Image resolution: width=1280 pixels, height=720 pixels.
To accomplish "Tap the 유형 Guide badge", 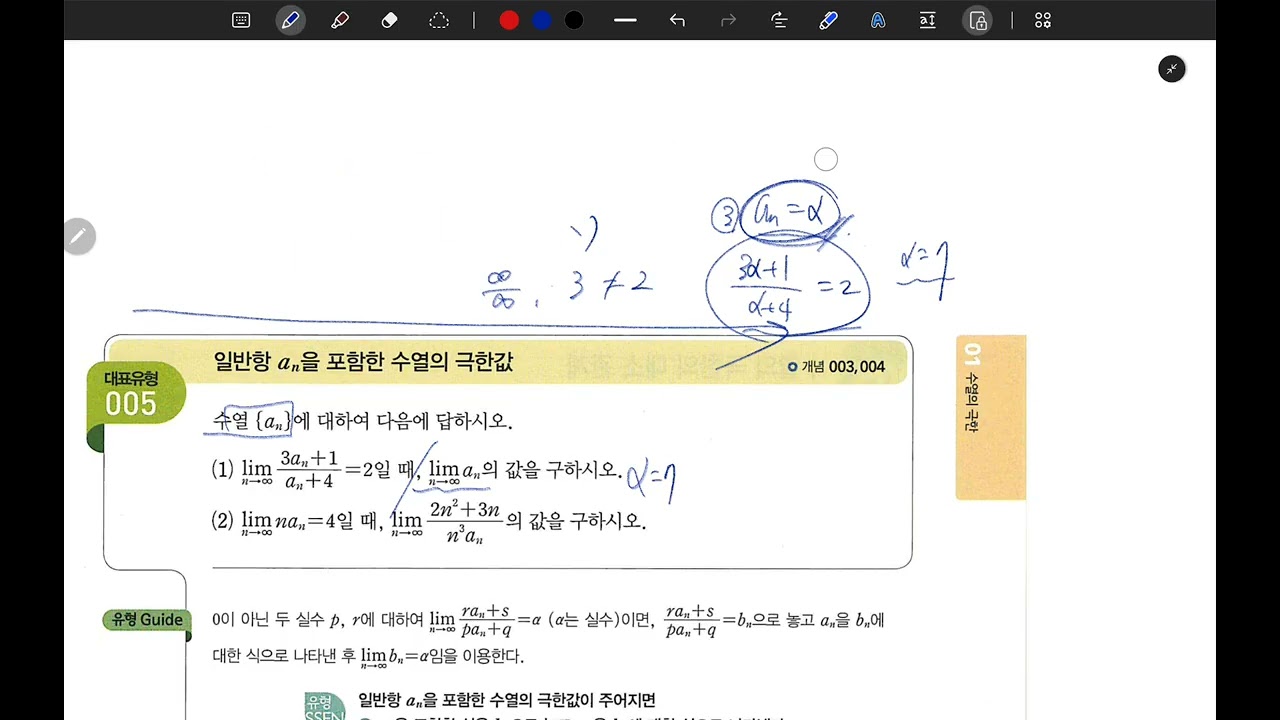I will click(x=147, y=620).
